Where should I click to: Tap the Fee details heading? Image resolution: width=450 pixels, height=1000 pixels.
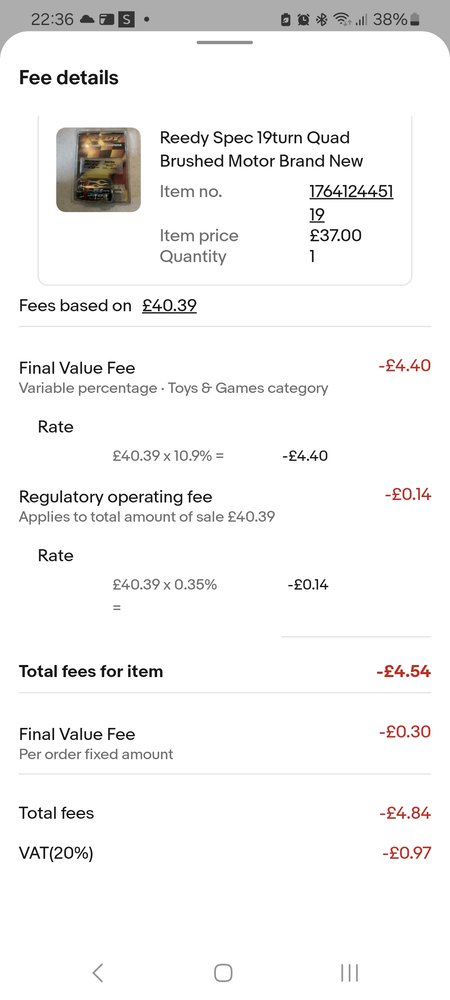tap(69, 77)
